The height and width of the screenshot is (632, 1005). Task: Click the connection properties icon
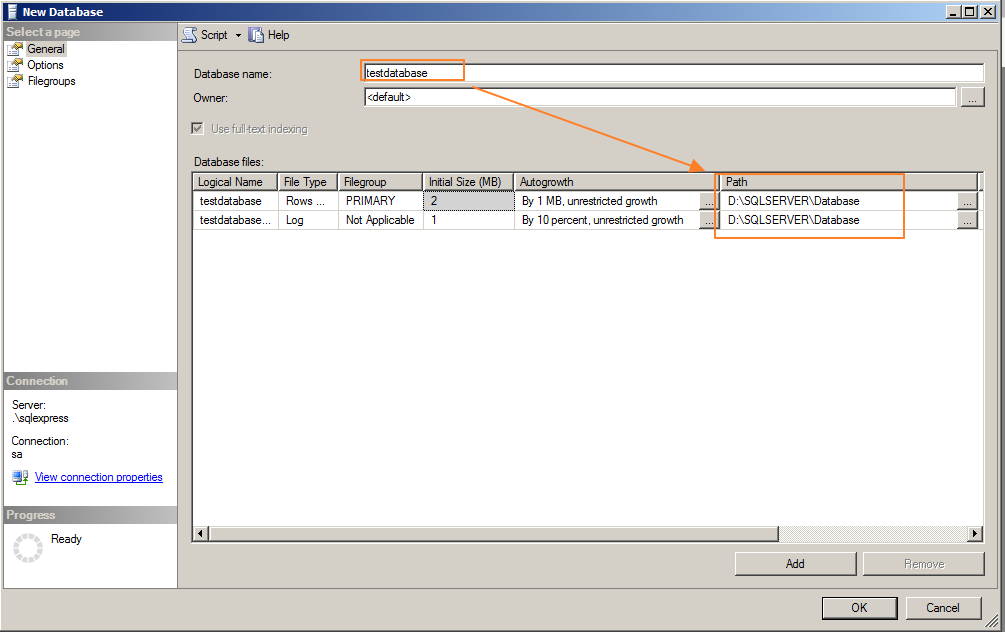tap(20, 478)
